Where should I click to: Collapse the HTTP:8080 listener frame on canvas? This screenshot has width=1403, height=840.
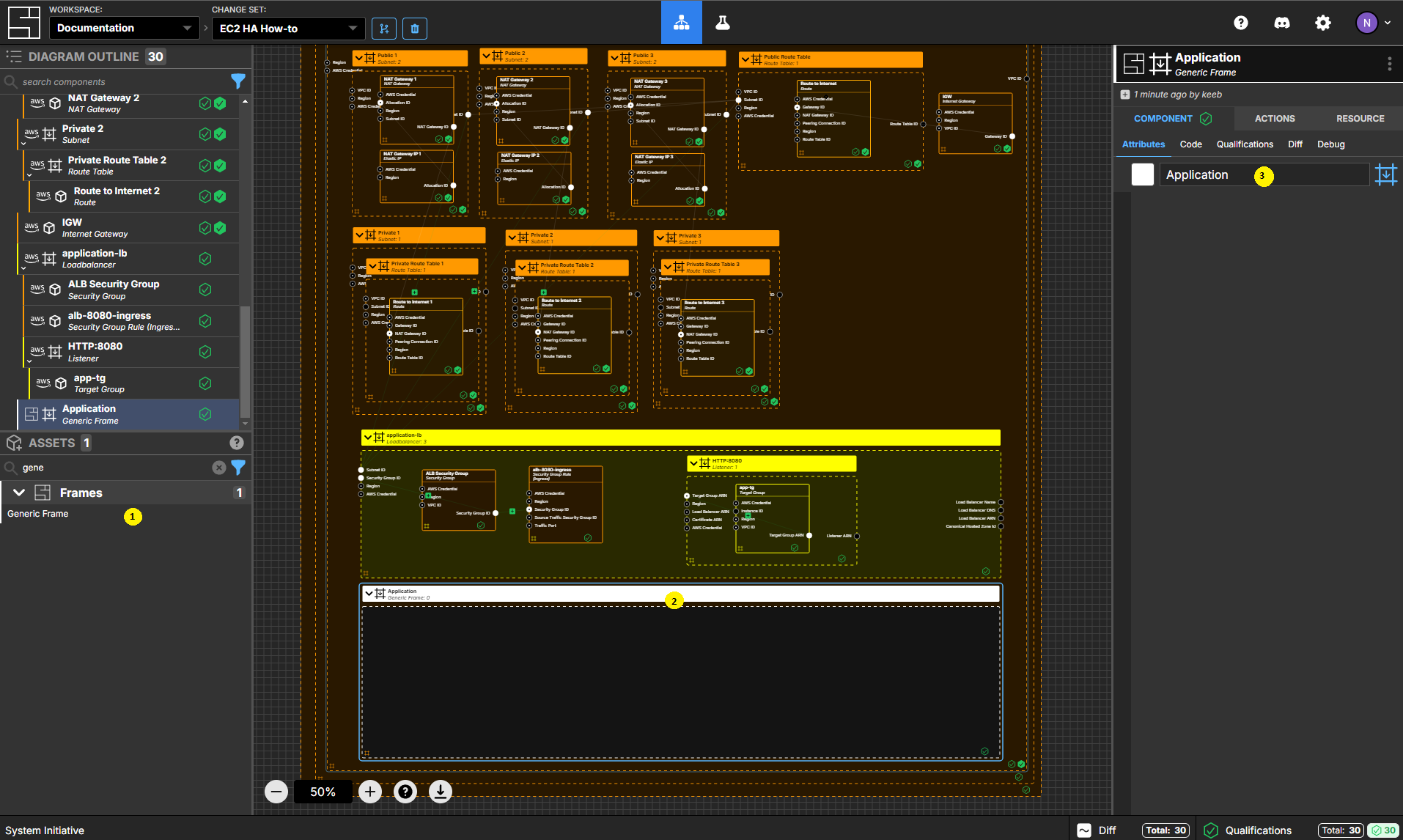pos(693,463)
